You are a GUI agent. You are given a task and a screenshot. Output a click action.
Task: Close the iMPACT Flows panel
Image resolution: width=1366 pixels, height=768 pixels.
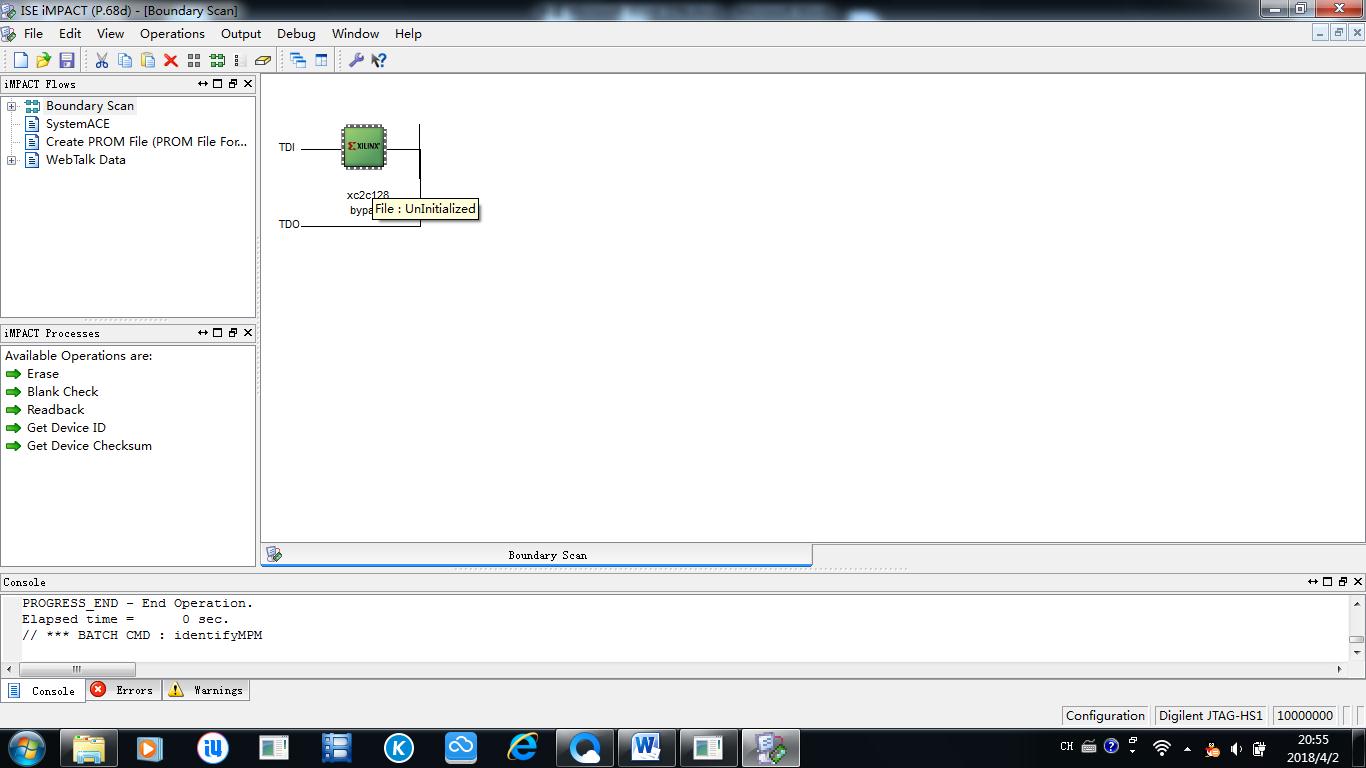click(x=248, y=84)
